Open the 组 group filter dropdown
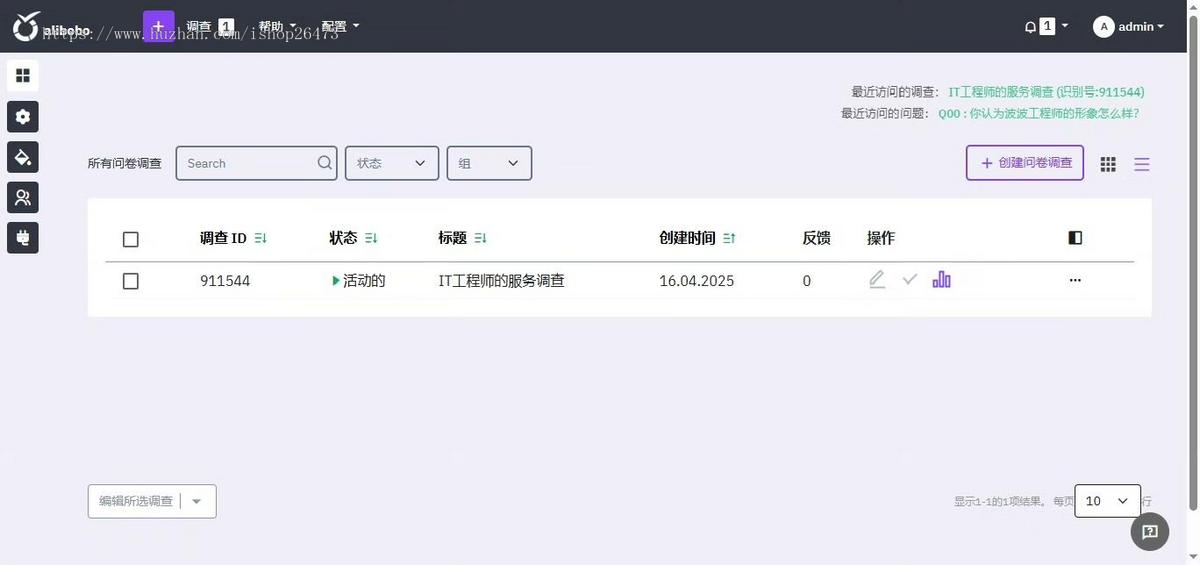This screenshot has height=565, width=1200. [489, 163]
